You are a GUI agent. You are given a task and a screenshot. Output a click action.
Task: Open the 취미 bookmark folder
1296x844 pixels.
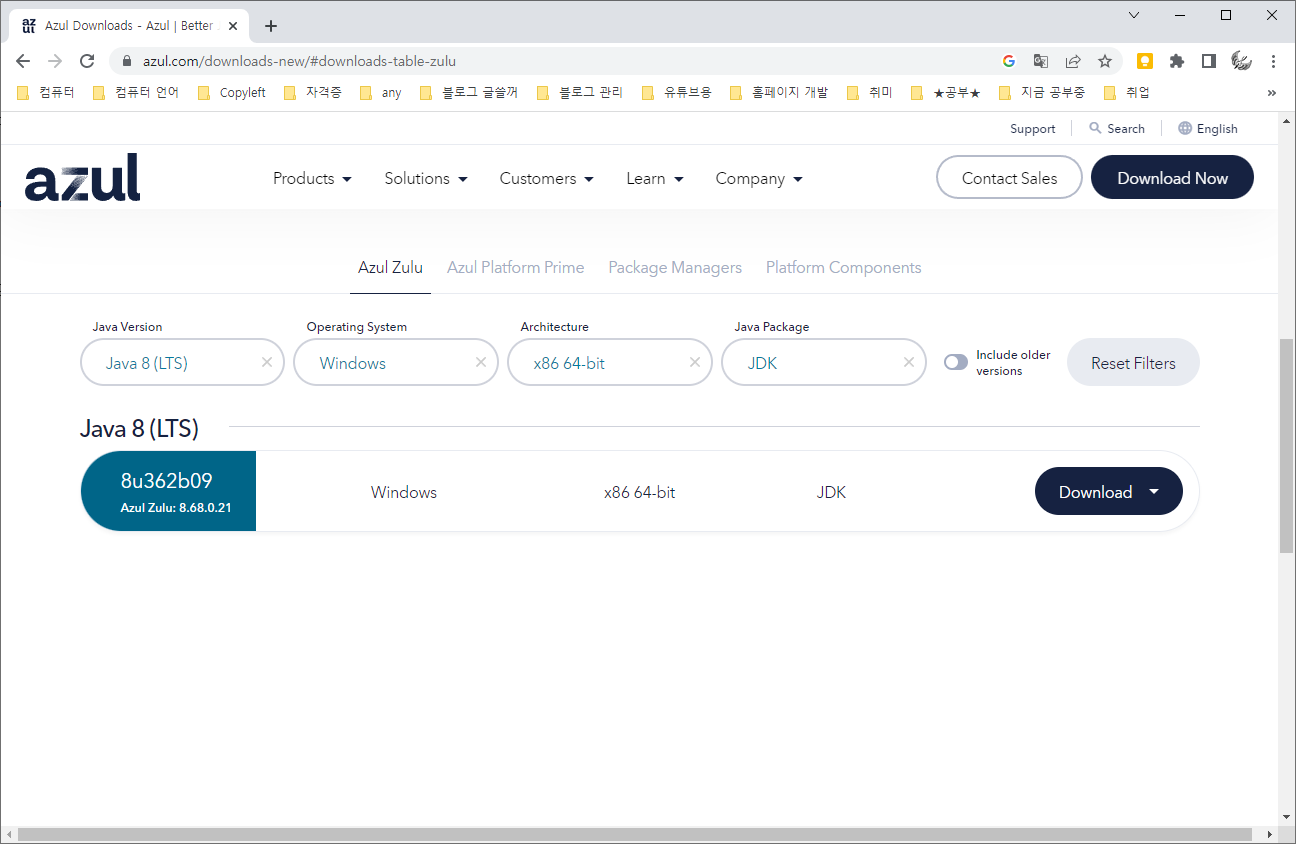(x=870, y=93)
